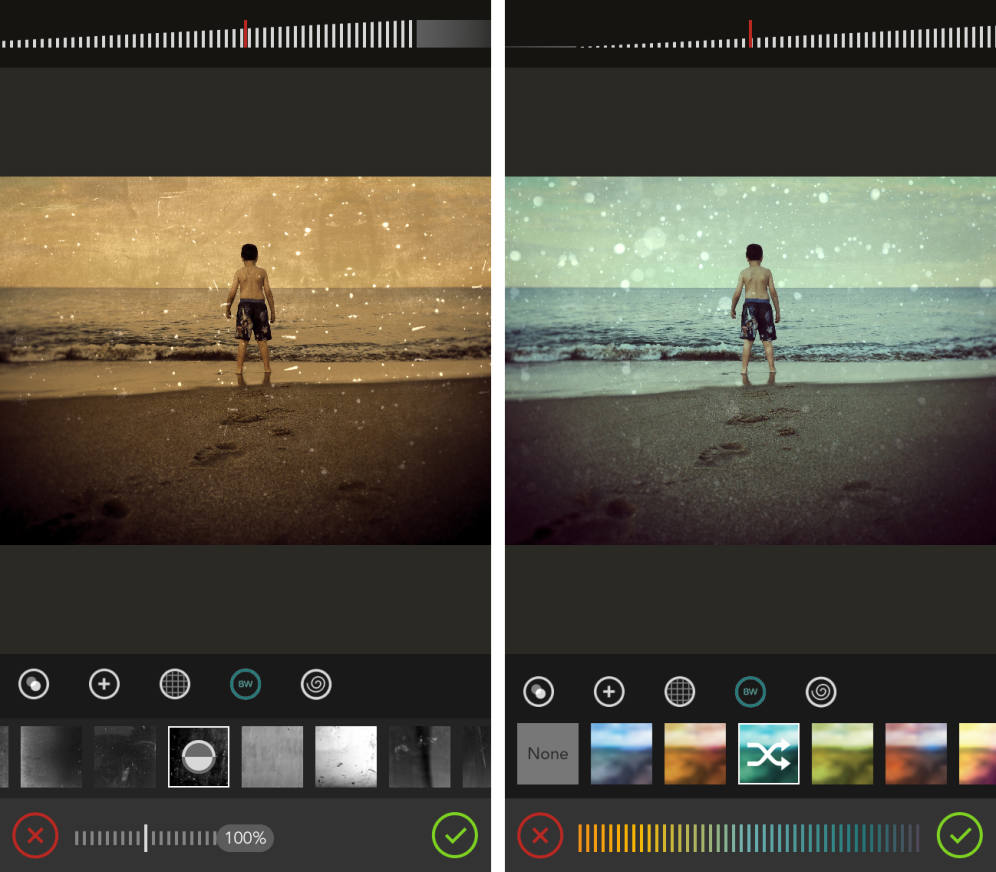Pick the brightest white texture thumbnail

345,756
